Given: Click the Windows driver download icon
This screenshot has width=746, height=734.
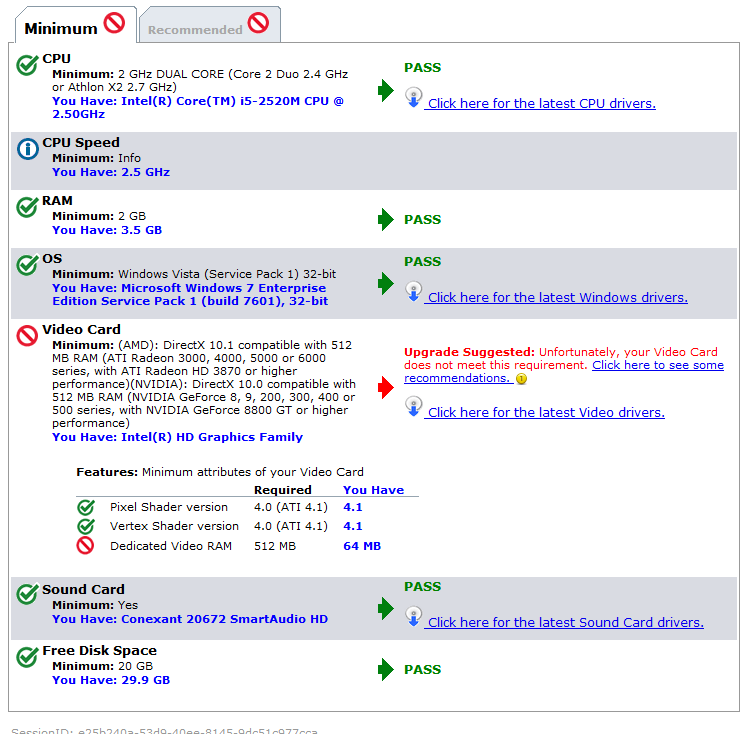Looking at the screenshot, I should tap(414, 292).
